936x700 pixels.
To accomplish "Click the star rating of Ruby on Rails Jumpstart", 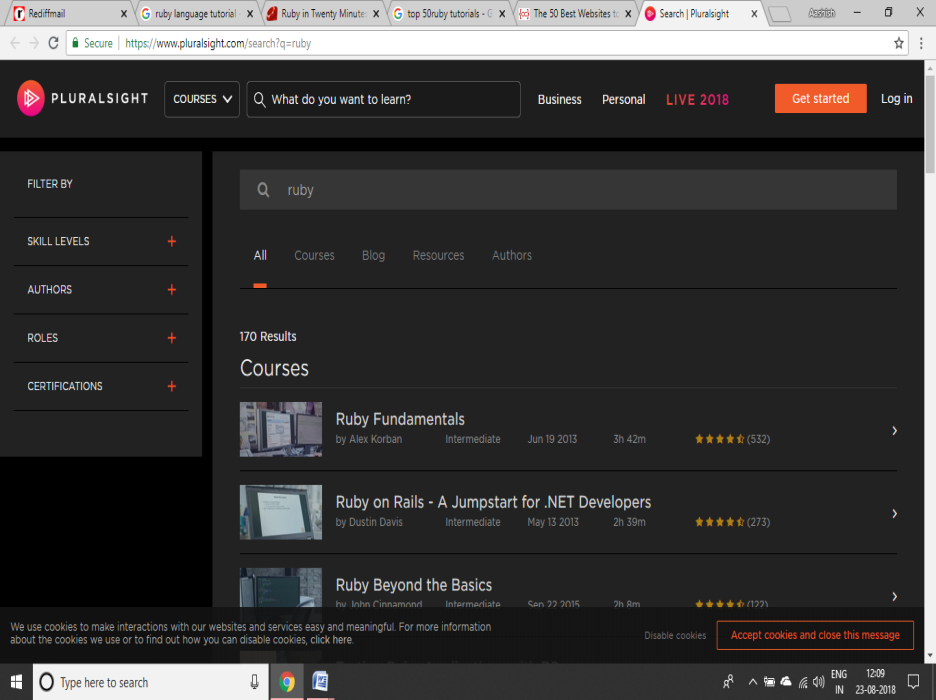I will [x=719, y=522].
